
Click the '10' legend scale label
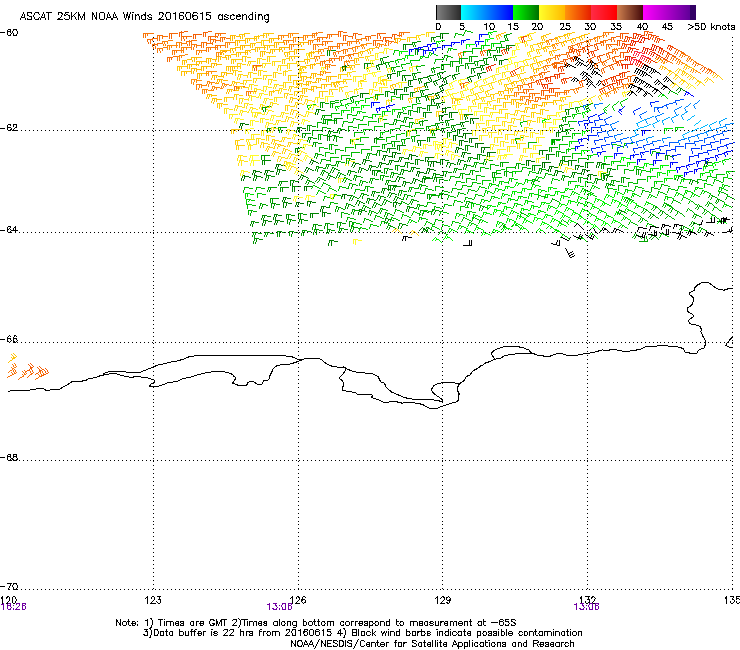[489, 27]
